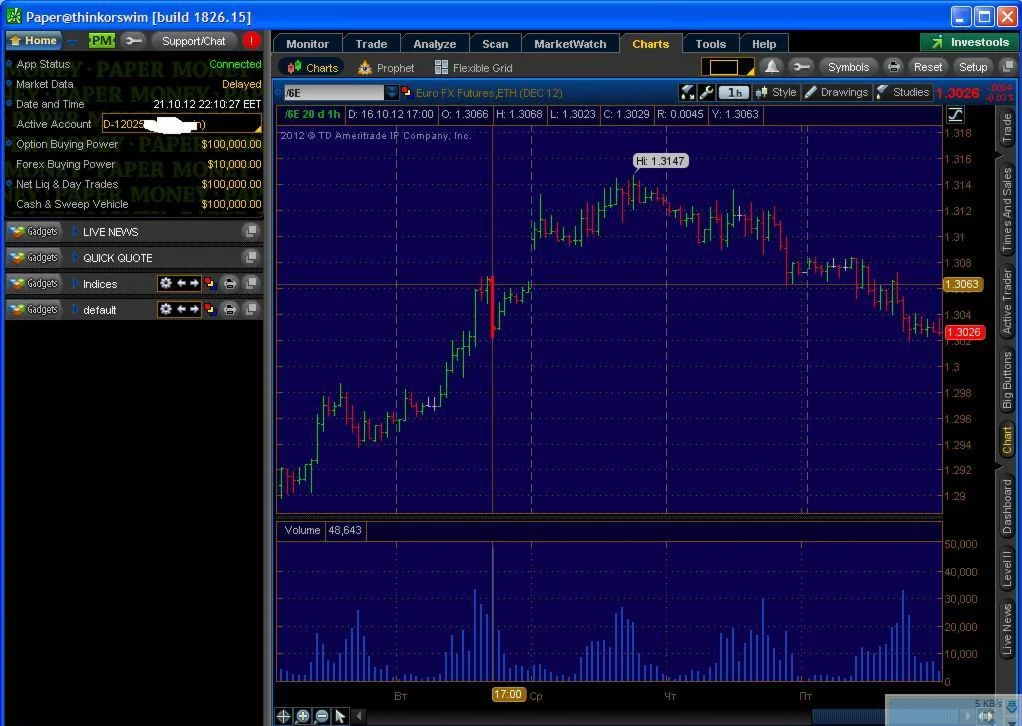This screenshot has height=726, width=1022.
Task: Switch to Flexible Grid view
Action: (x=474, y=68)
